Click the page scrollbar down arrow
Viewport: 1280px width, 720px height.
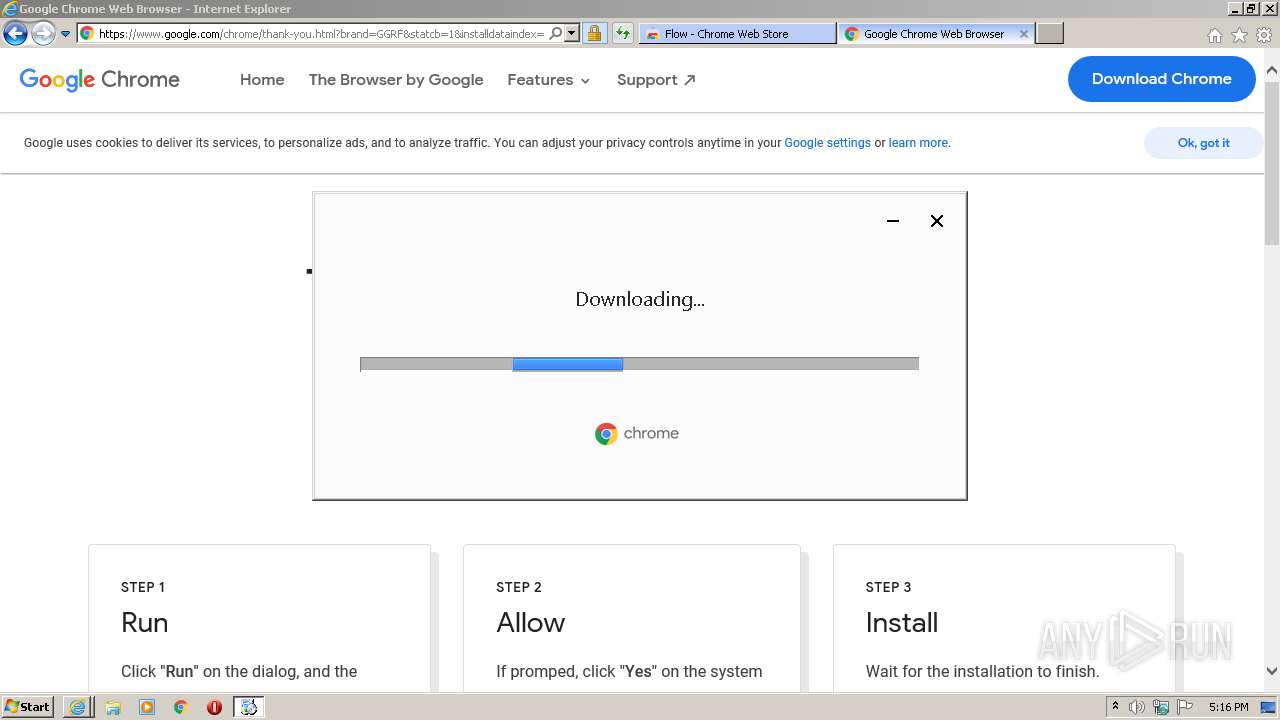click(1272, 671)
